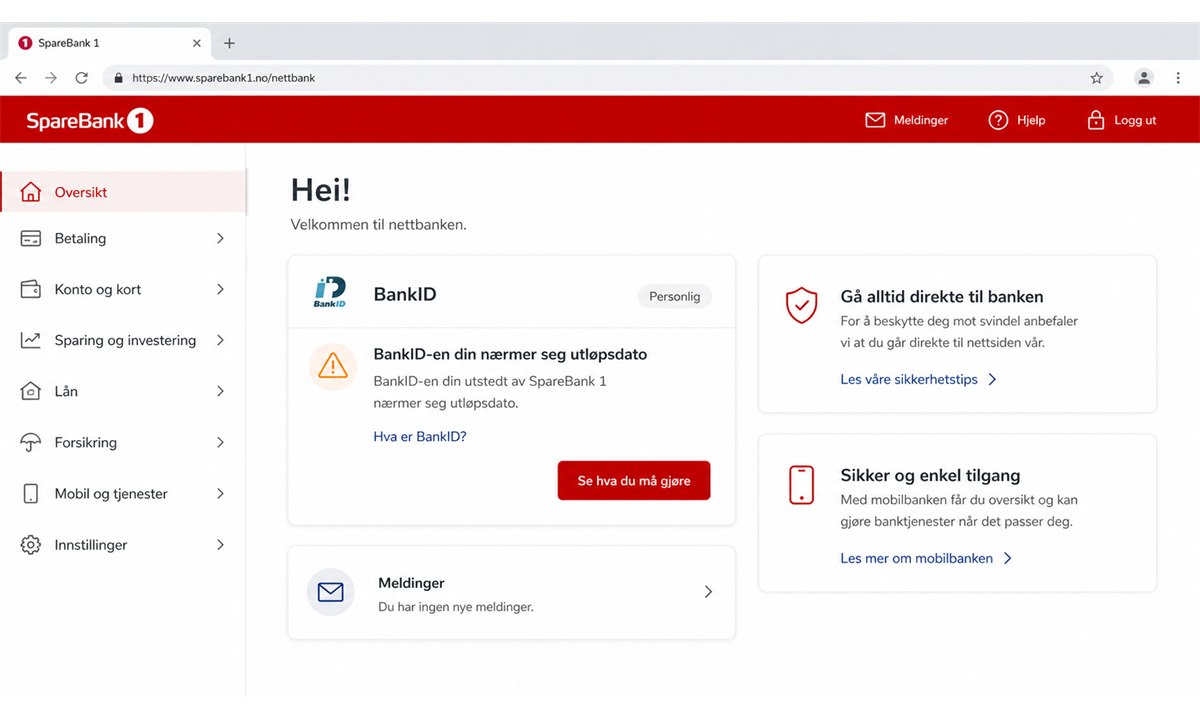Click the text 'Du har ingen nye meldinger.'
Viewport: 1200px width, 720px height.
[456, 607]
